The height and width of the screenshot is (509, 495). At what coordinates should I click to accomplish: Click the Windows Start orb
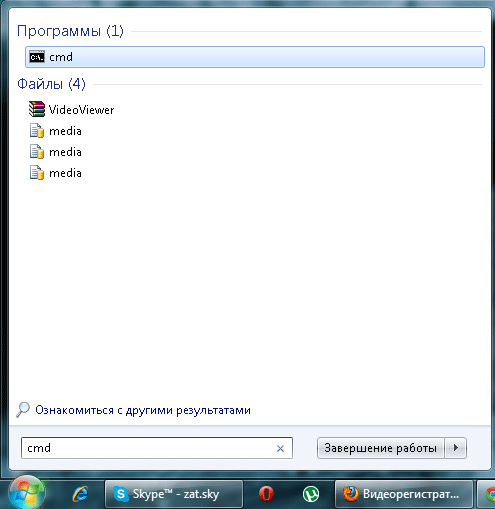coord(27,493)
